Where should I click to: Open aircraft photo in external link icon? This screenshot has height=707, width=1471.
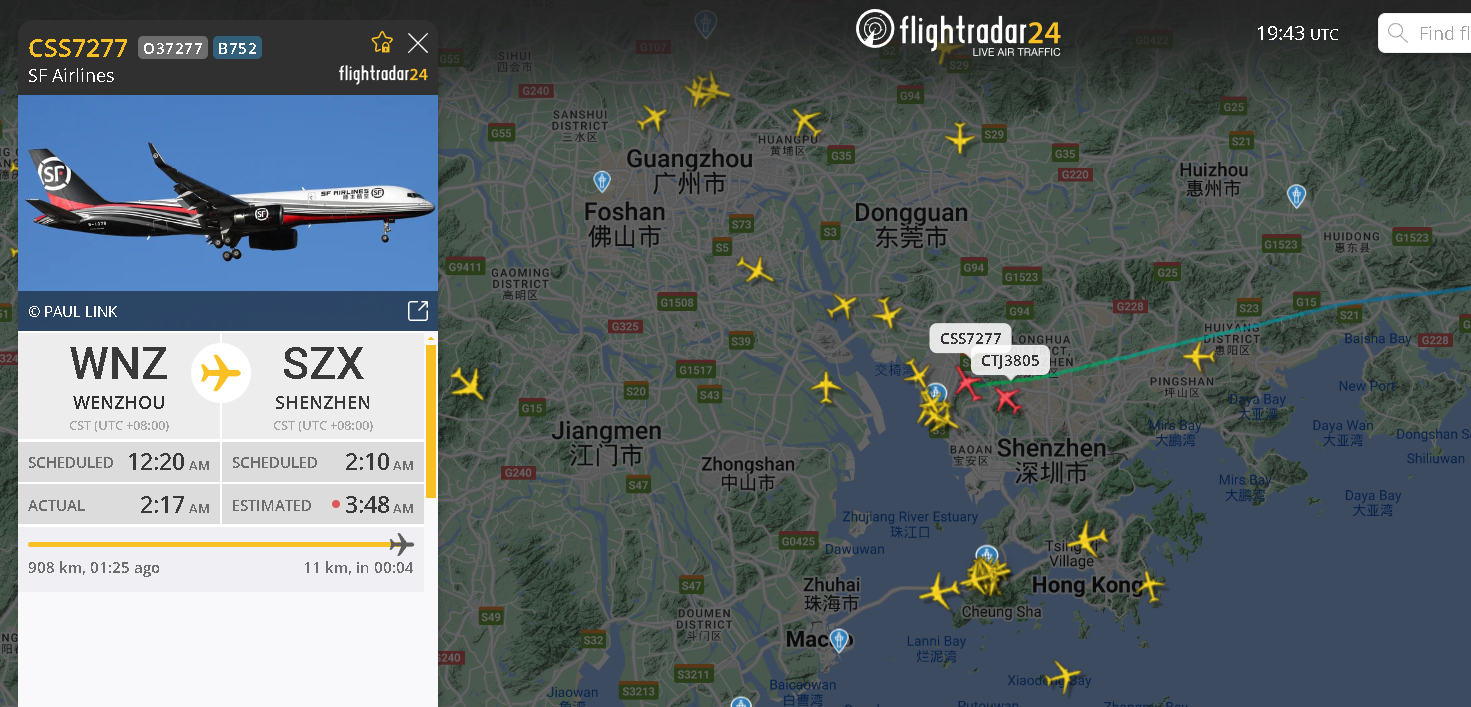pos(418,311)
